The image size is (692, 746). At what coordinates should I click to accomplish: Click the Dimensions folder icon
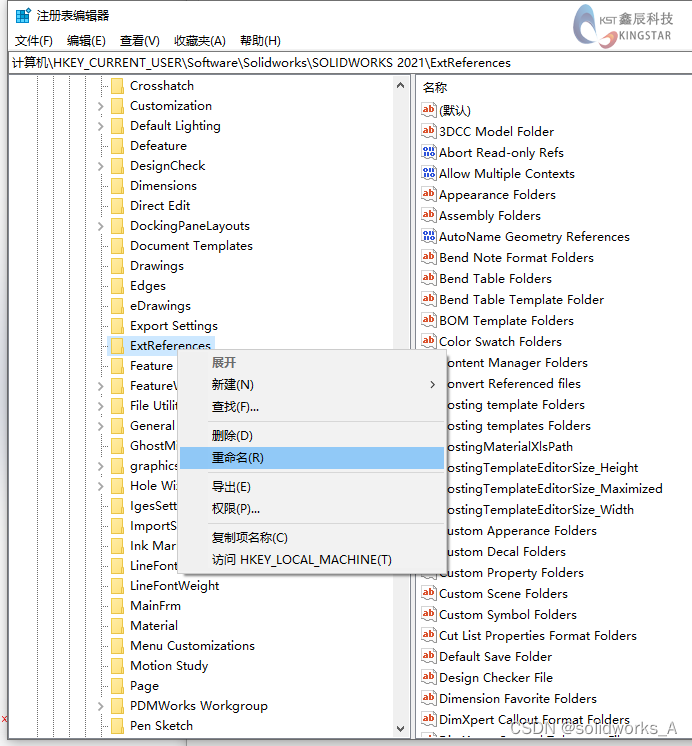(117, 186)
